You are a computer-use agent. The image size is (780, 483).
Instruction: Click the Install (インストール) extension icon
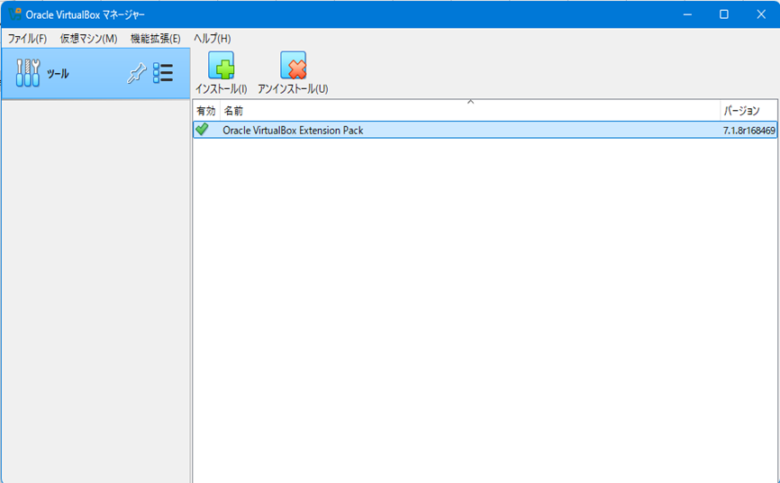[x=221, y=66]
